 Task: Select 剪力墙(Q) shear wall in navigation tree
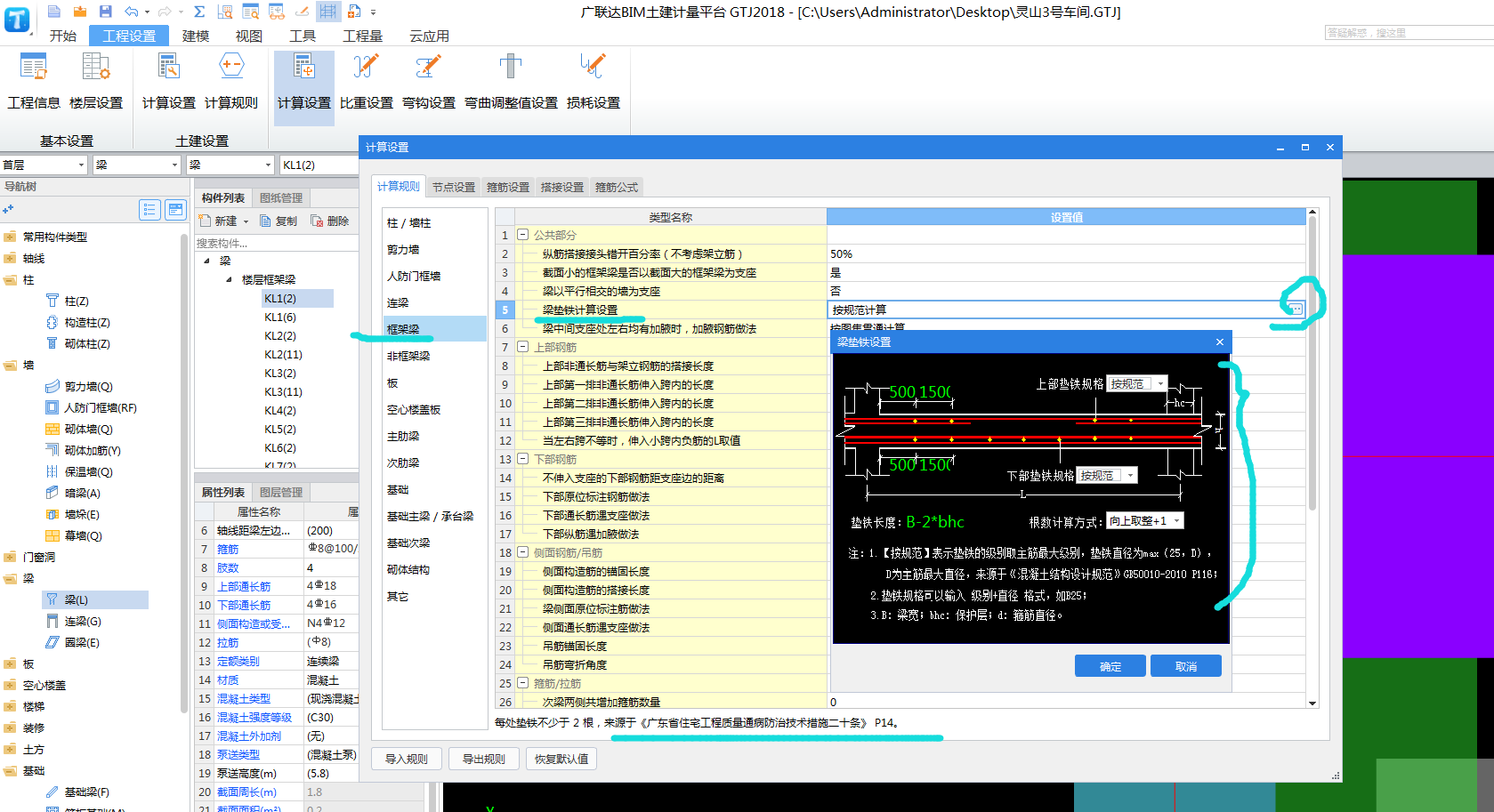pos(80,387)
